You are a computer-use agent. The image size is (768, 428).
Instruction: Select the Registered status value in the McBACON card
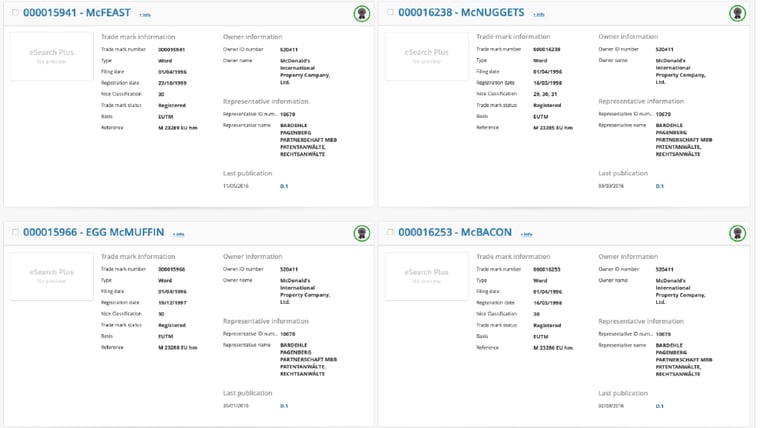[x=547, y=325]
